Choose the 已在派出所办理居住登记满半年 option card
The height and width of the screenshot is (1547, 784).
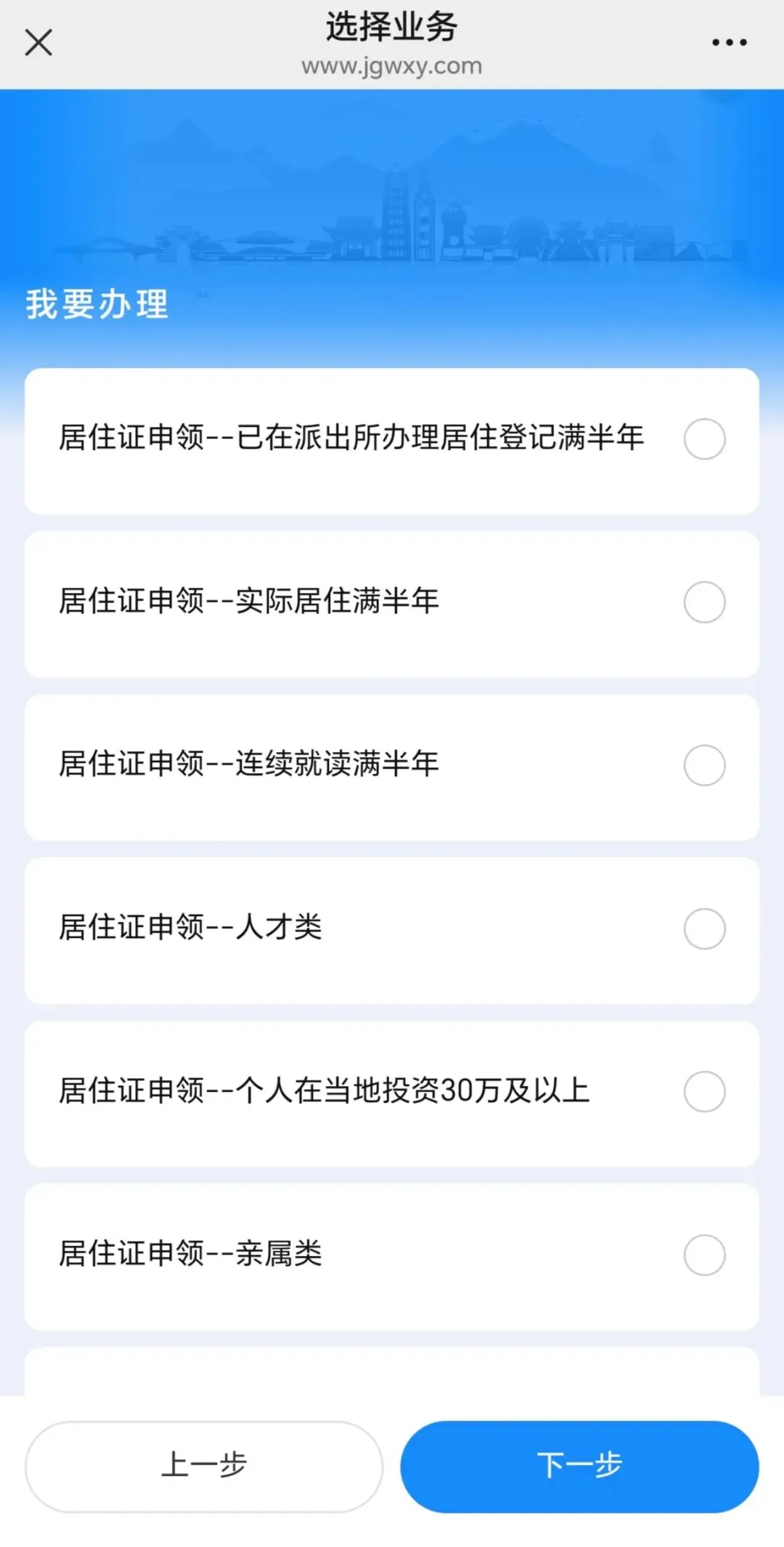[x=392, y=441]
